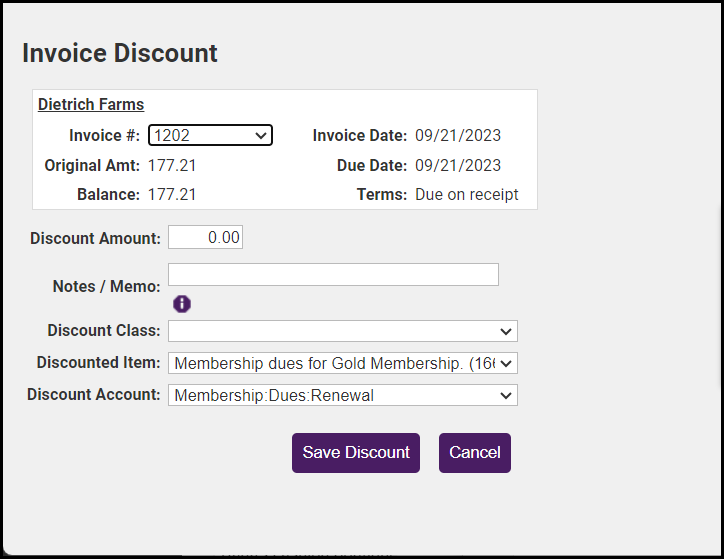Focus the Notes / Memo text box

(333, 275)
